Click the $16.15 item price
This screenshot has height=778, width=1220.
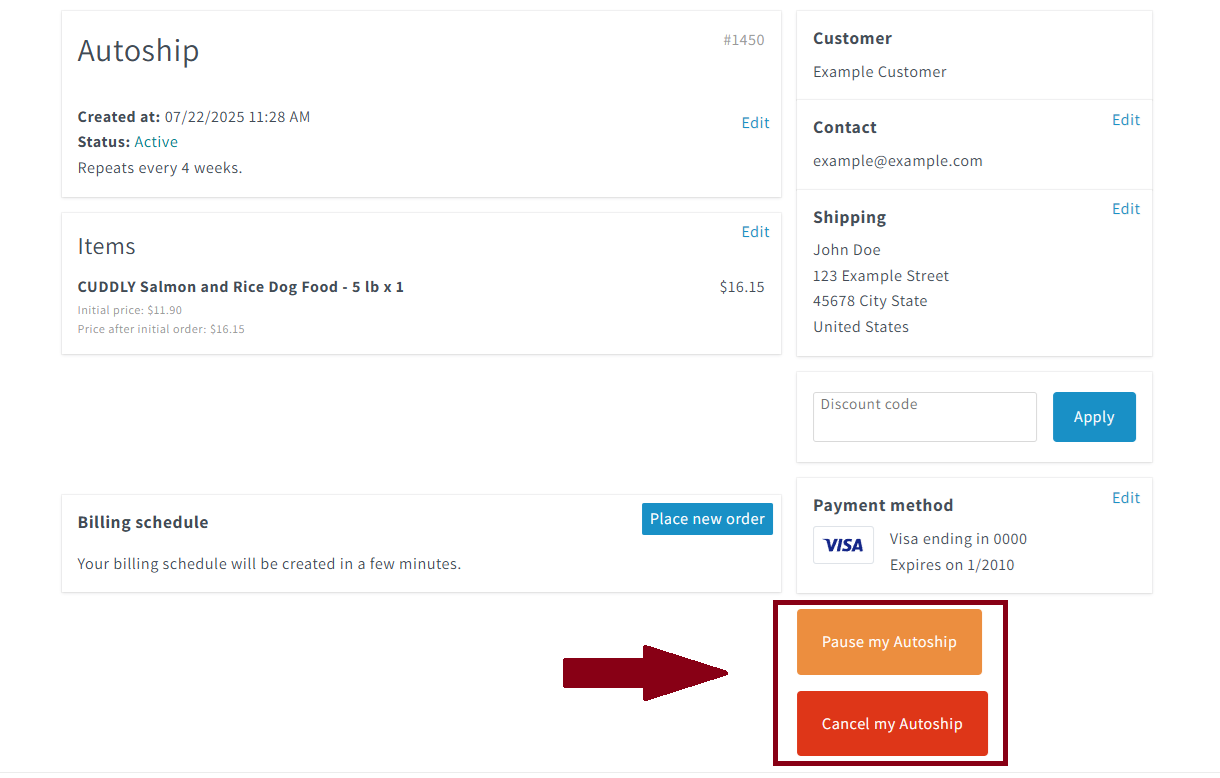742,287
